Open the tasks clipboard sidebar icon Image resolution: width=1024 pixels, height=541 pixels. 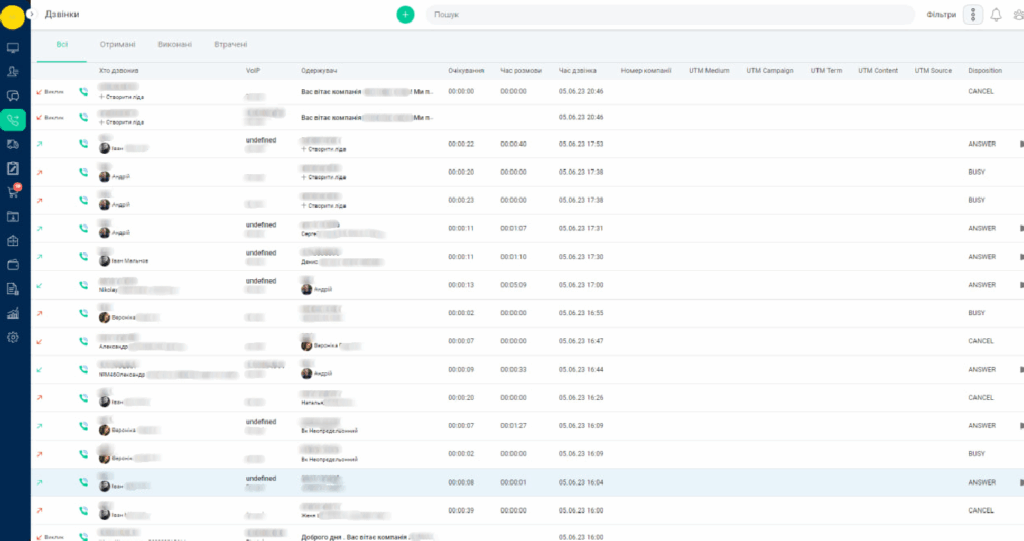click(x=13, y=168)
